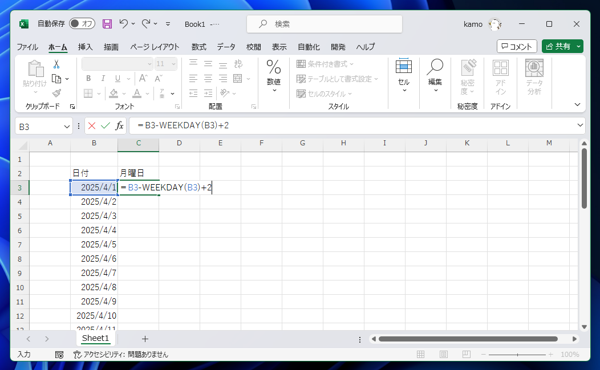This screenshot has width=600, height=370.
Task: Click the accessibility status icon
Action: pyautogui.click(x=77, y=355)
